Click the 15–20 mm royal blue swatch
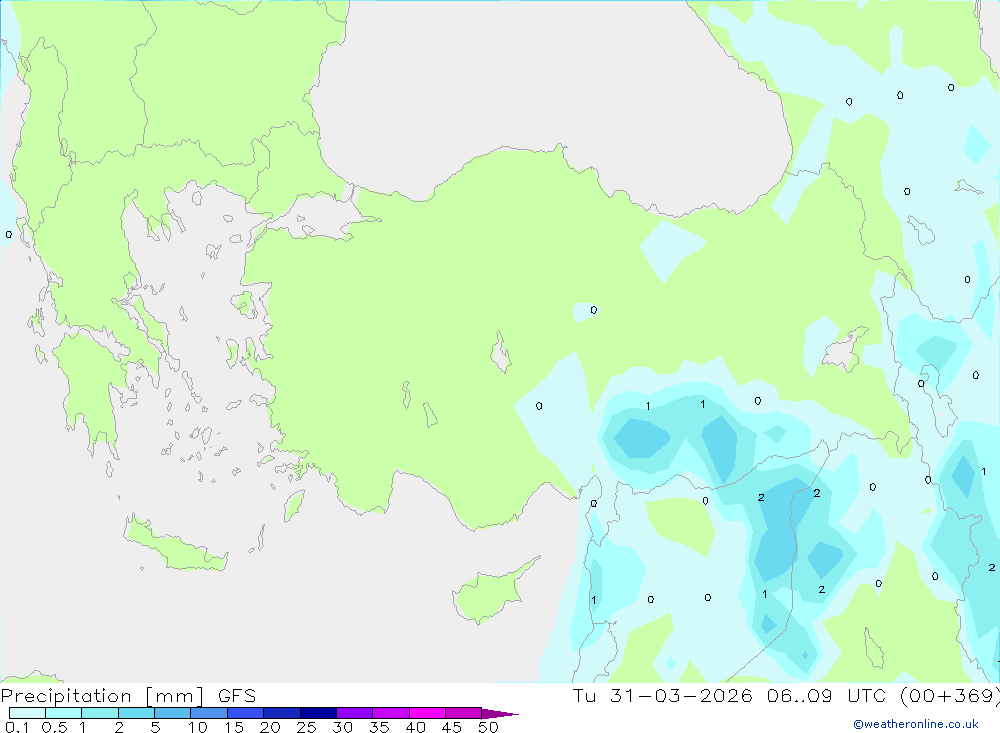Image resolution: width=1000 pixels, height=733 pixels. (246, 713)
